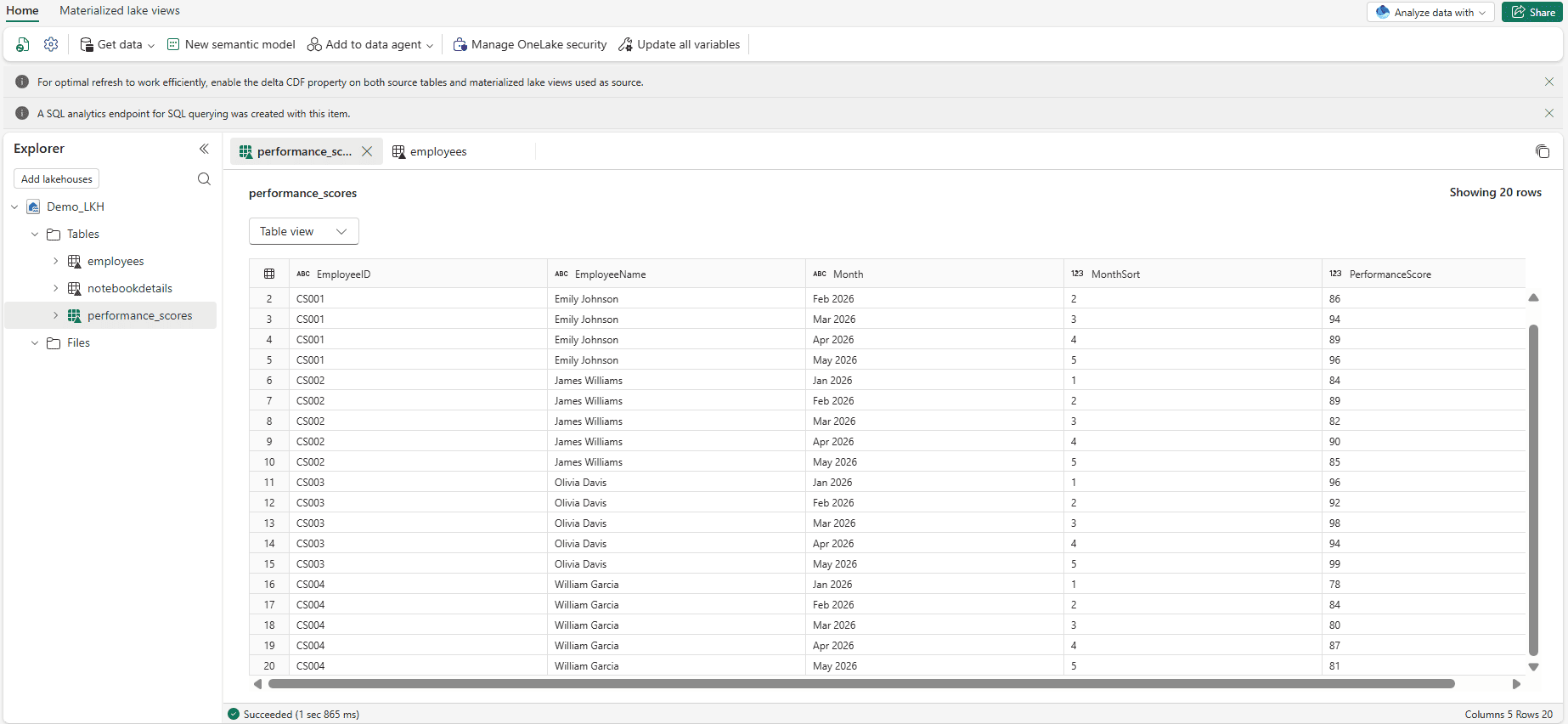Close the performance_sc... tab
1568x724 pixels.
tap(367, 151)
